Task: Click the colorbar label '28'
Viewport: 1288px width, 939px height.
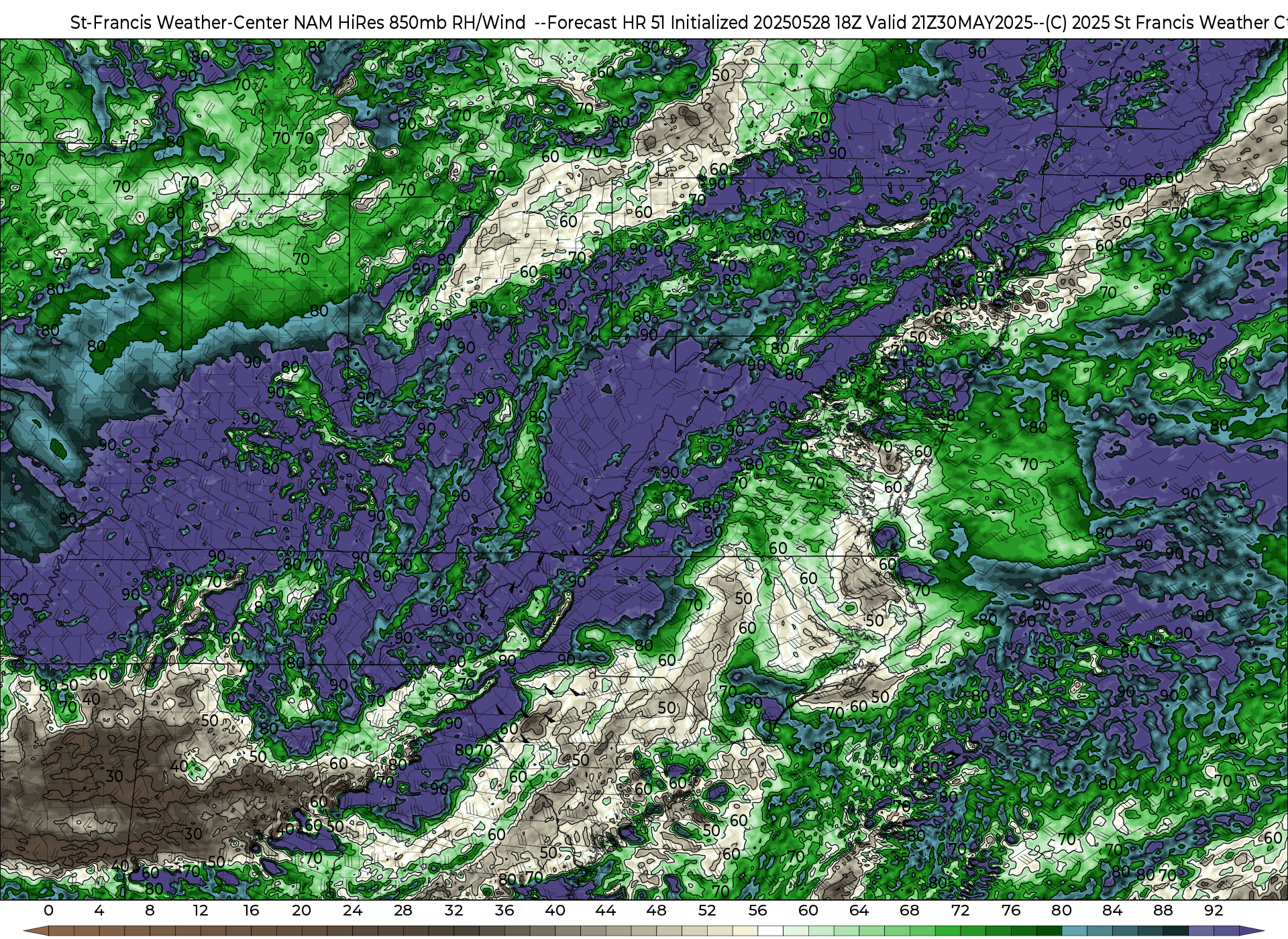Action: (403, 910)
